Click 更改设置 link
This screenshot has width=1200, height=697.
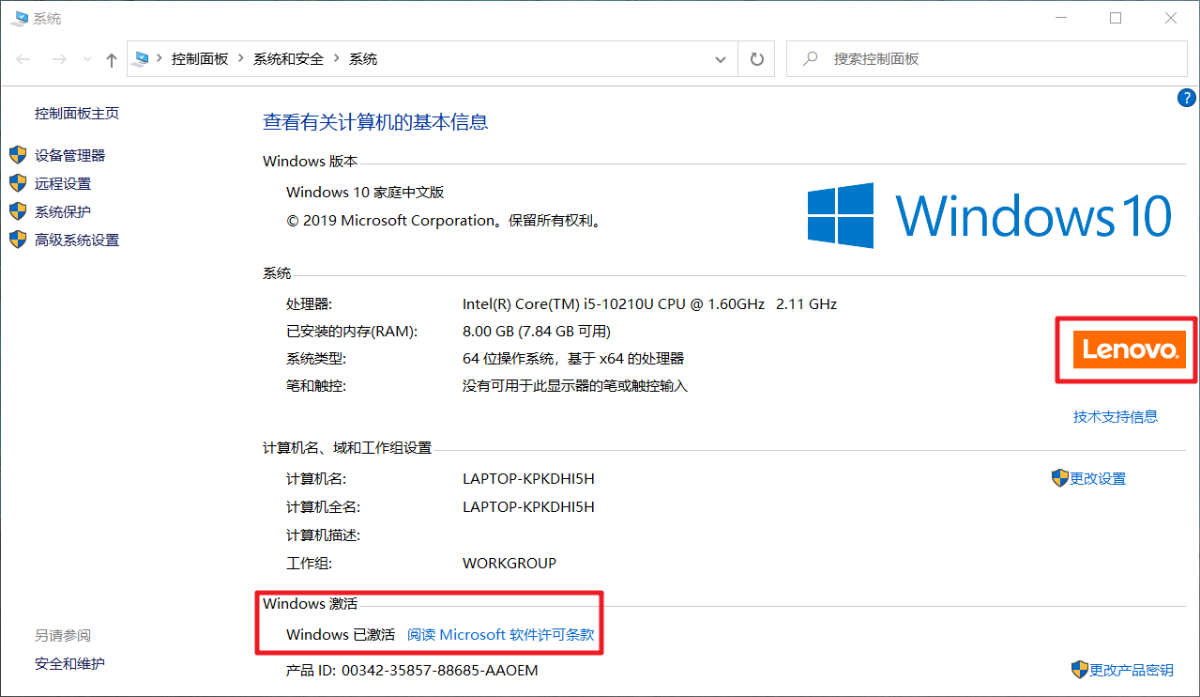(x=1098, y=478)
